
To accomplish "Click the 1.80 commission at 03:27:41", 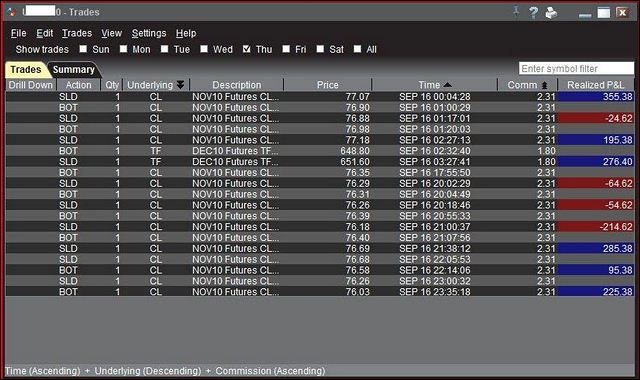I will pos(527,162).
